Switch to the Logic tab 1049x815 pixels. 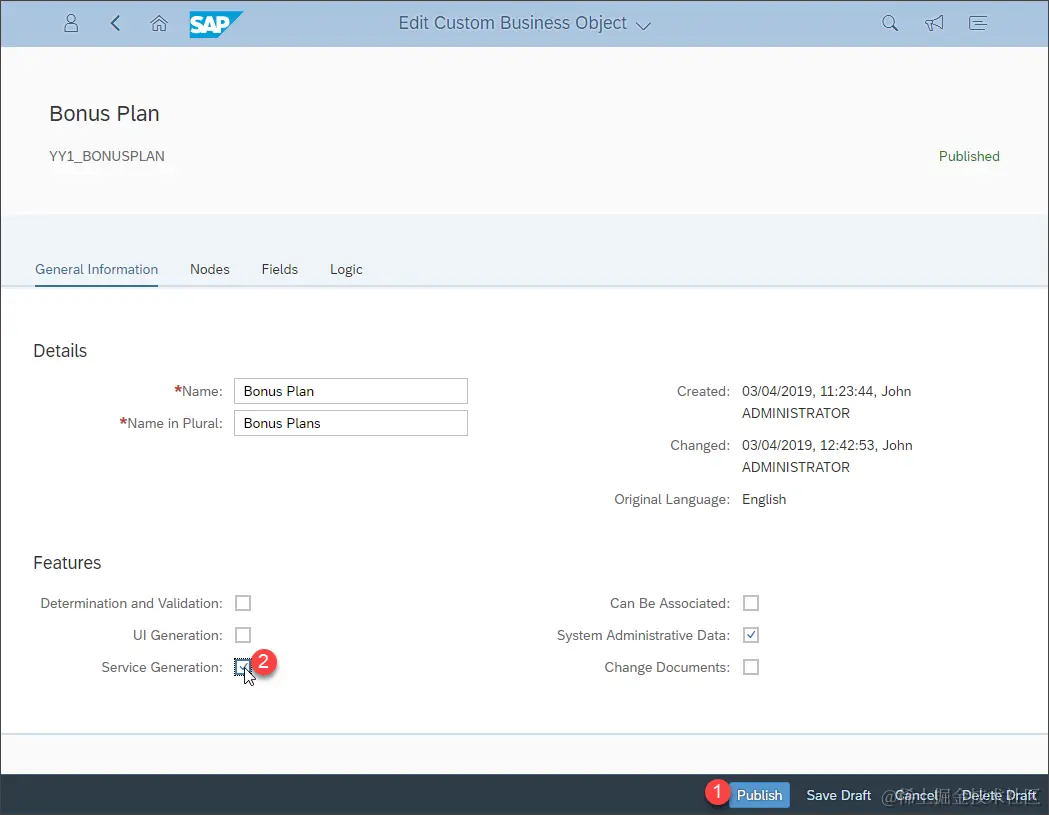tap(346, 269)
